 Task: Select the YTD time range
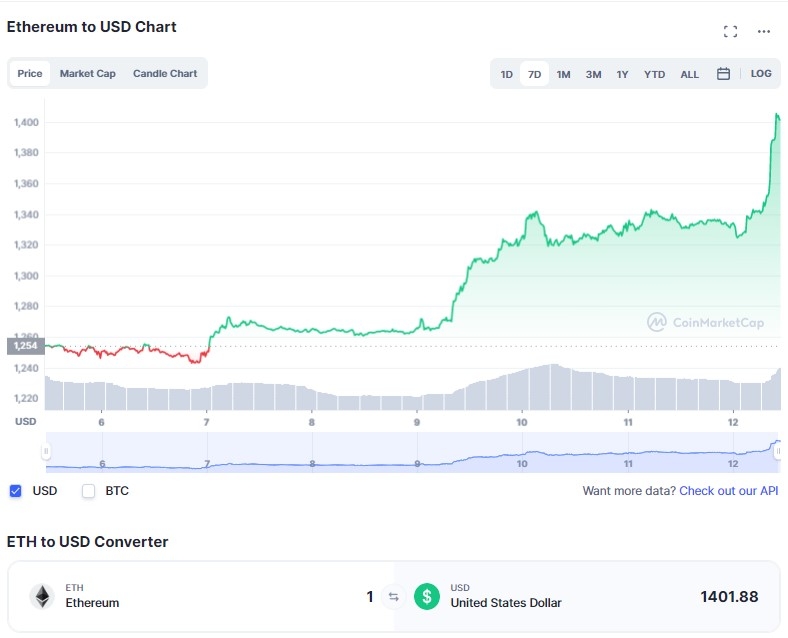click(654, 74)
